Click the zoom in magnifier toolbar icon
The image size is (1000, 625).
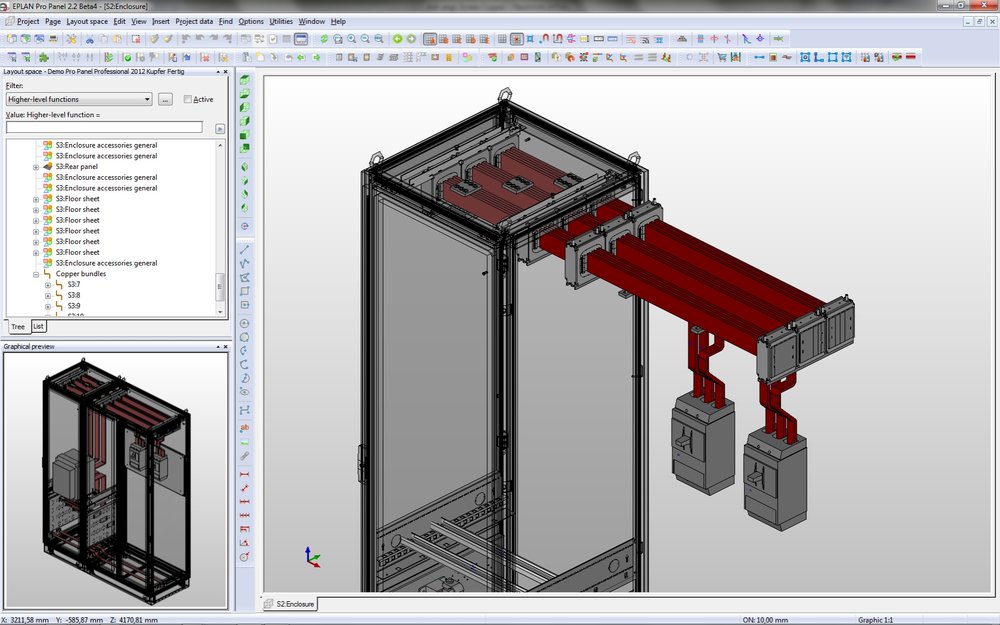point(351,39)
